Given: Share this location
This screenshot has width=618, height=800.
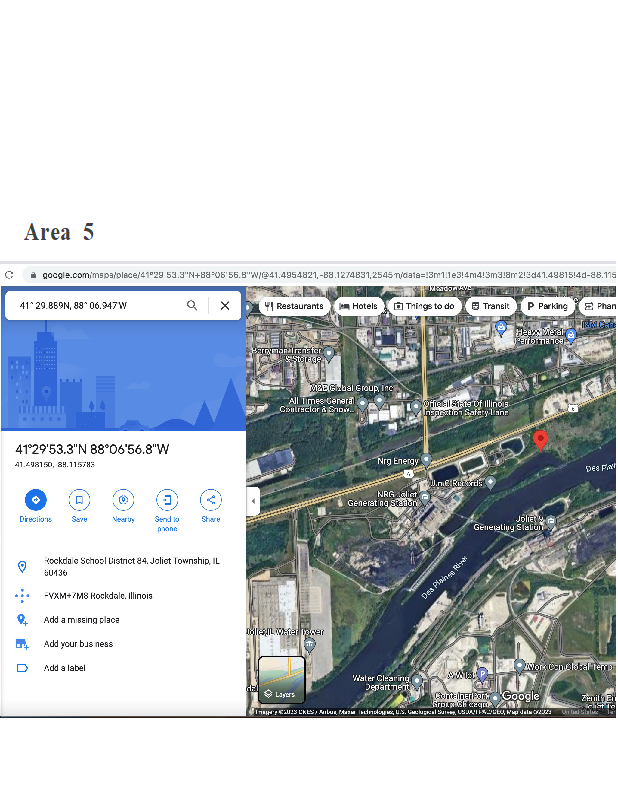Looking at the screenshot, I should [211, 500].
